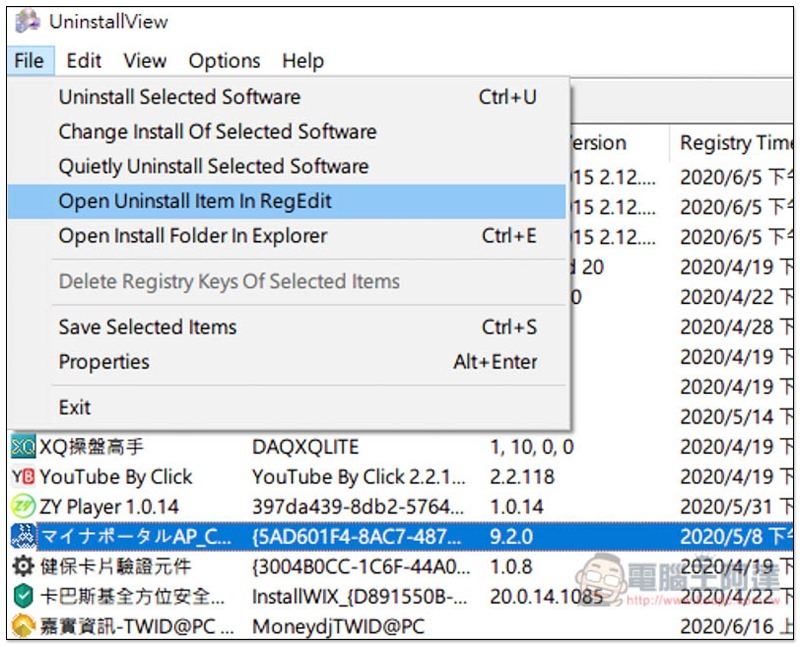Select the マイナポータルAP_C... entry name
This screenshot has width=800, height=647.
click(x=136, y=536)
